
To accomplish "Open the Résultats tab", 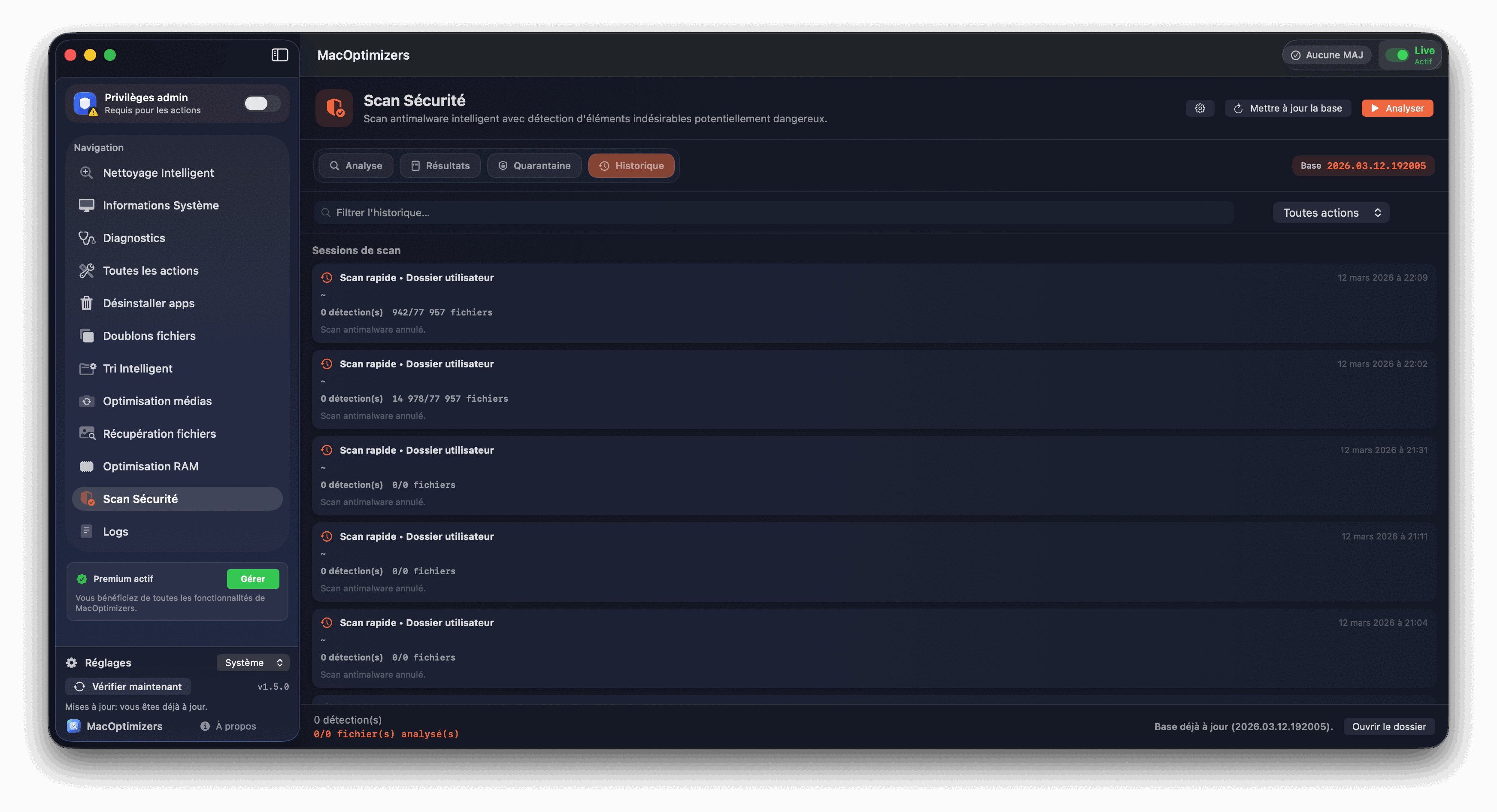I will pyautogui.click(x=440, y=165).
